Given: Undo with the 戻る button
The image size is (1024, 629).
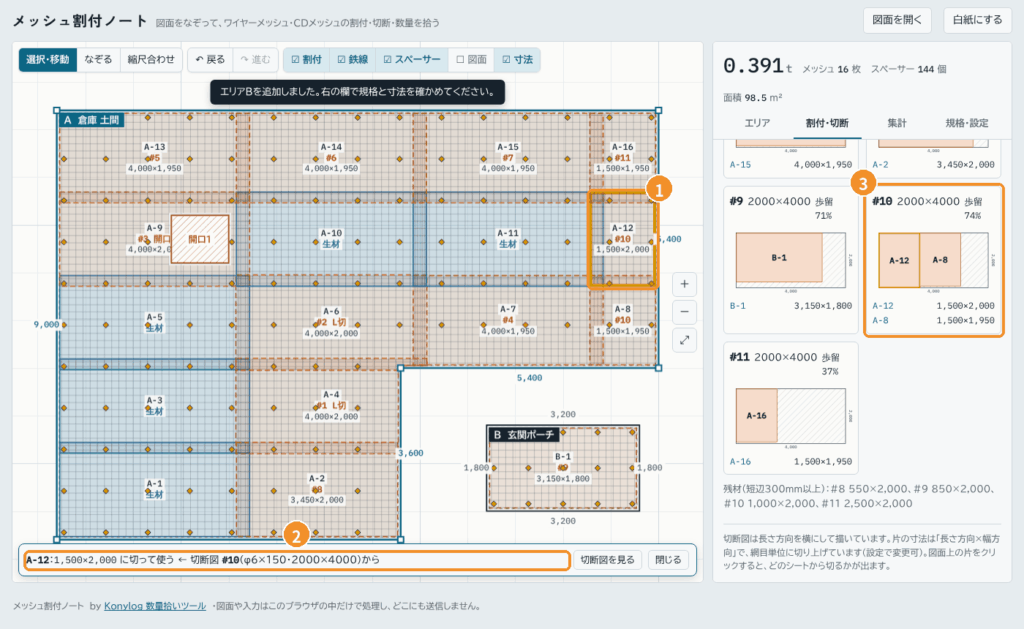Looking at the screenshot, I should coord(210,59).
